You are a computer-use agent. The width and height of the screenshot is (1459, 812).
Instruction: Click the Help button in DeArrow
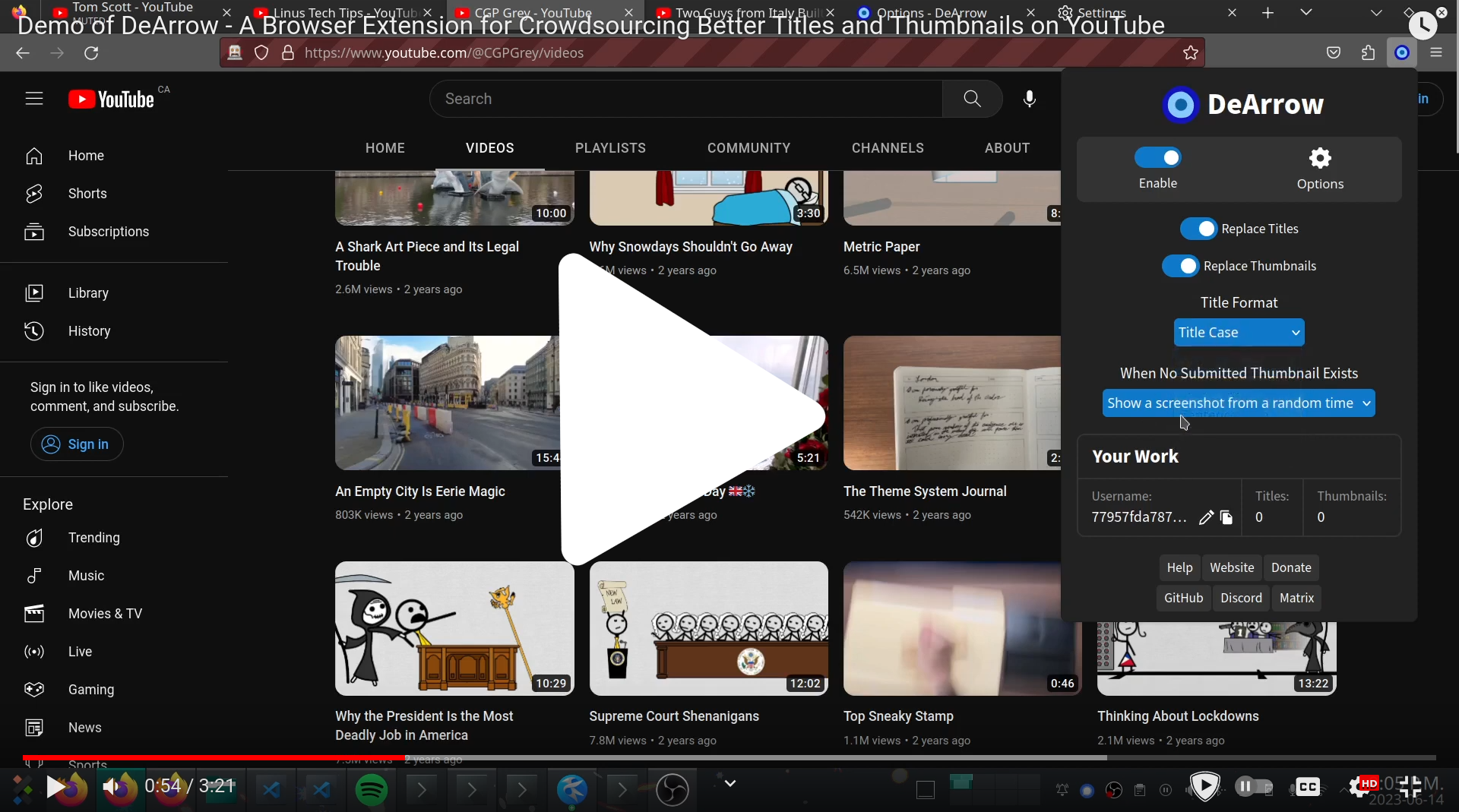point(1179,567)
